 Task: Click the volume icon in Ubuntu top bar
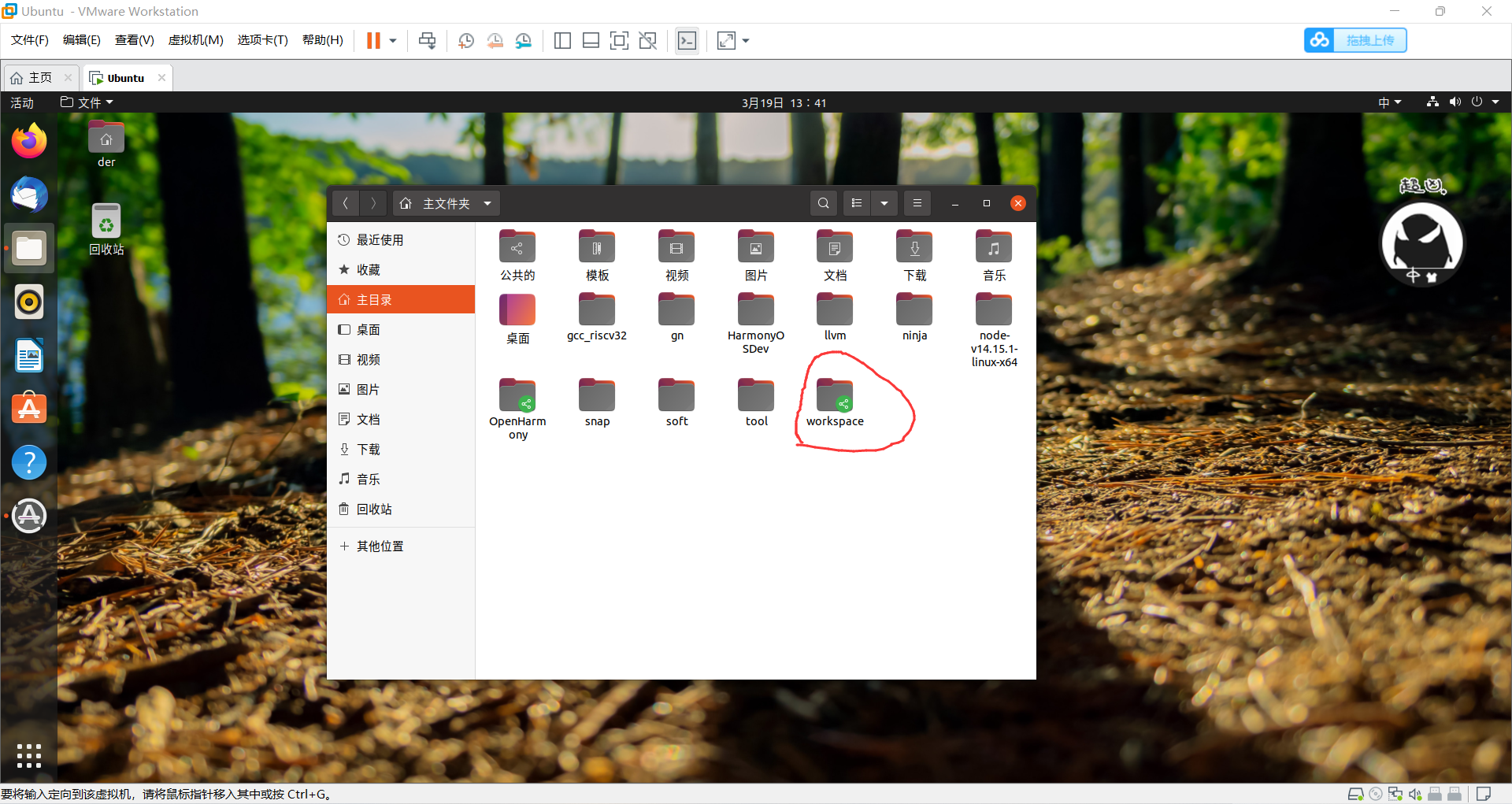pos(1455,102)
